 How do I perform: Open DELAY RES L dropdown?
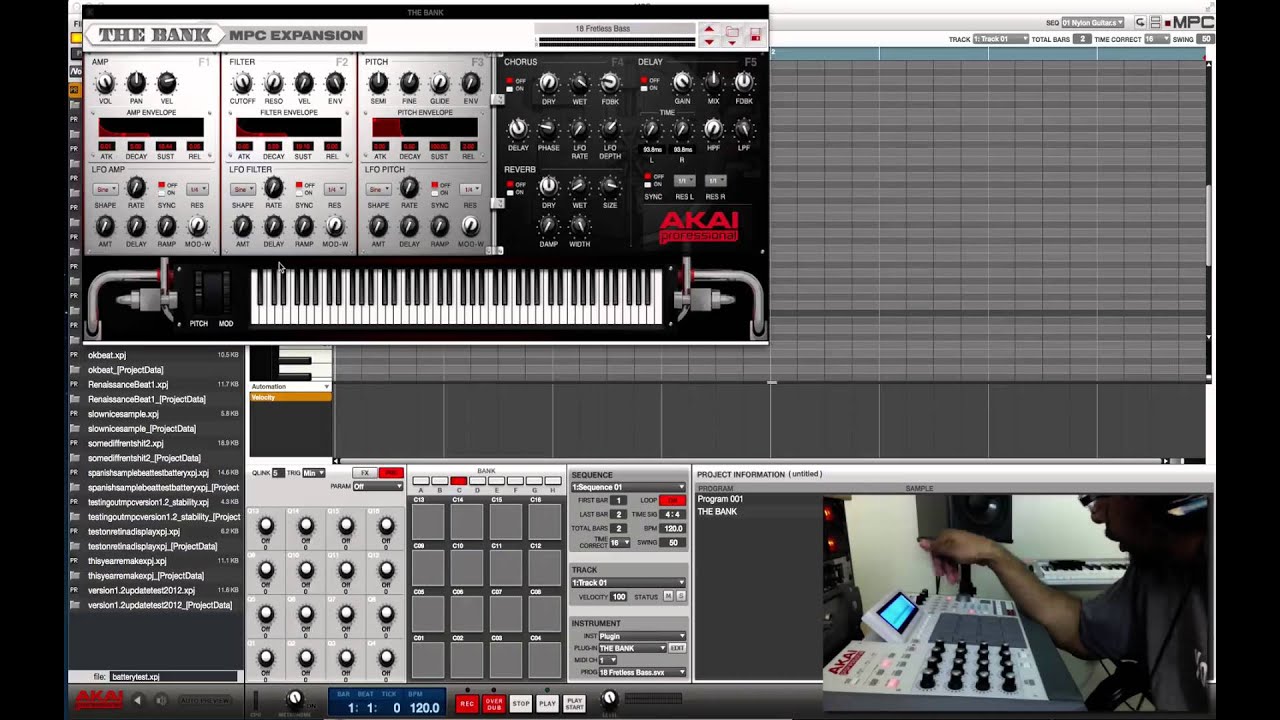point(684,181)
